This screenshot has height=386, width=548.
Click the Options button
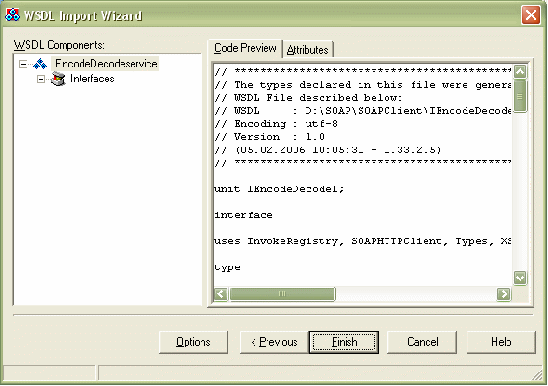coord(193,342)
